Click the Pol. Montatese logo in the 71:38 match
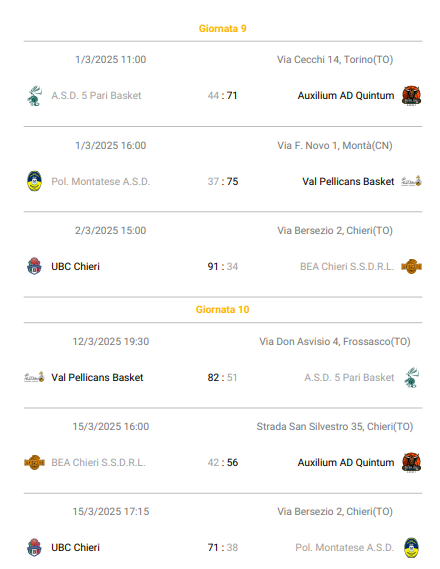Image resolution: width=440 pixels, height=569 pixels. (411, 548)
